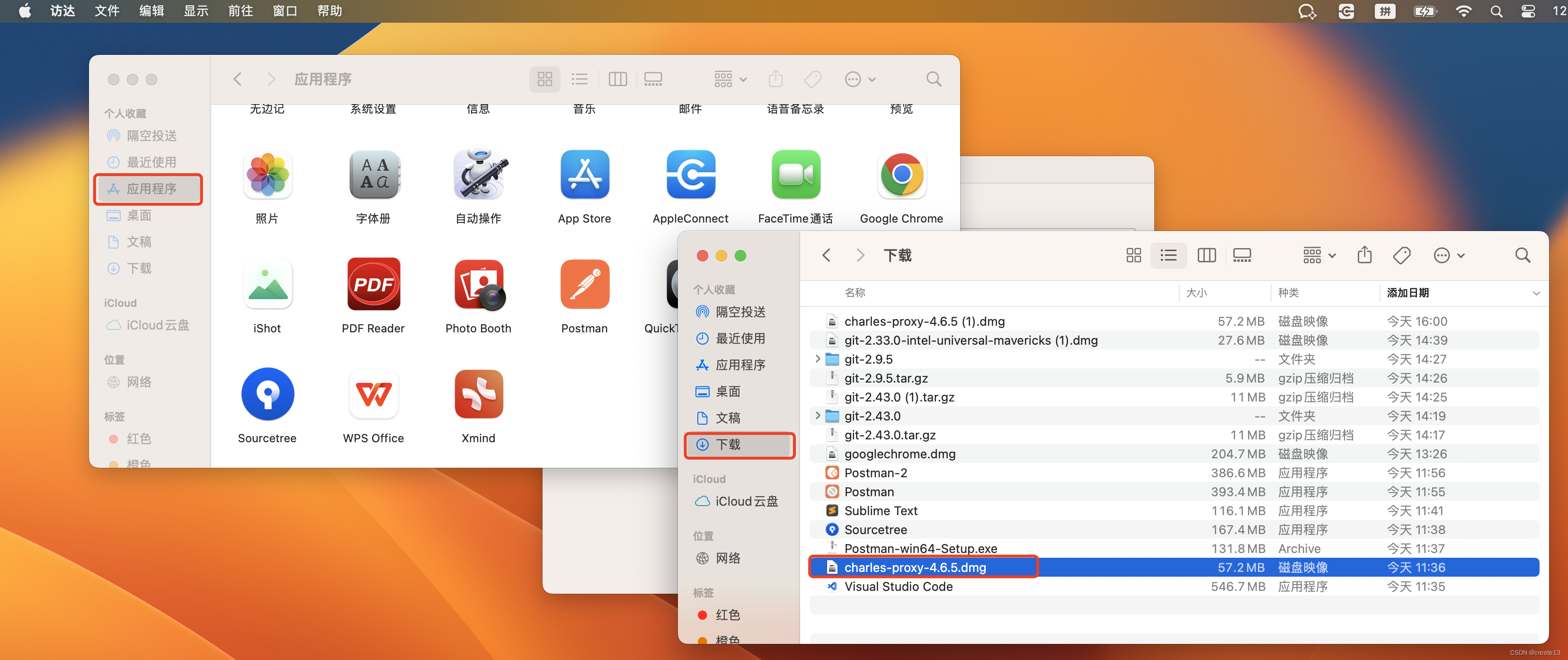Viewport: 1568px width, 660px height.
Task: Click red 红色 tag in Downloads sidebar
Action: click(719, 615)
